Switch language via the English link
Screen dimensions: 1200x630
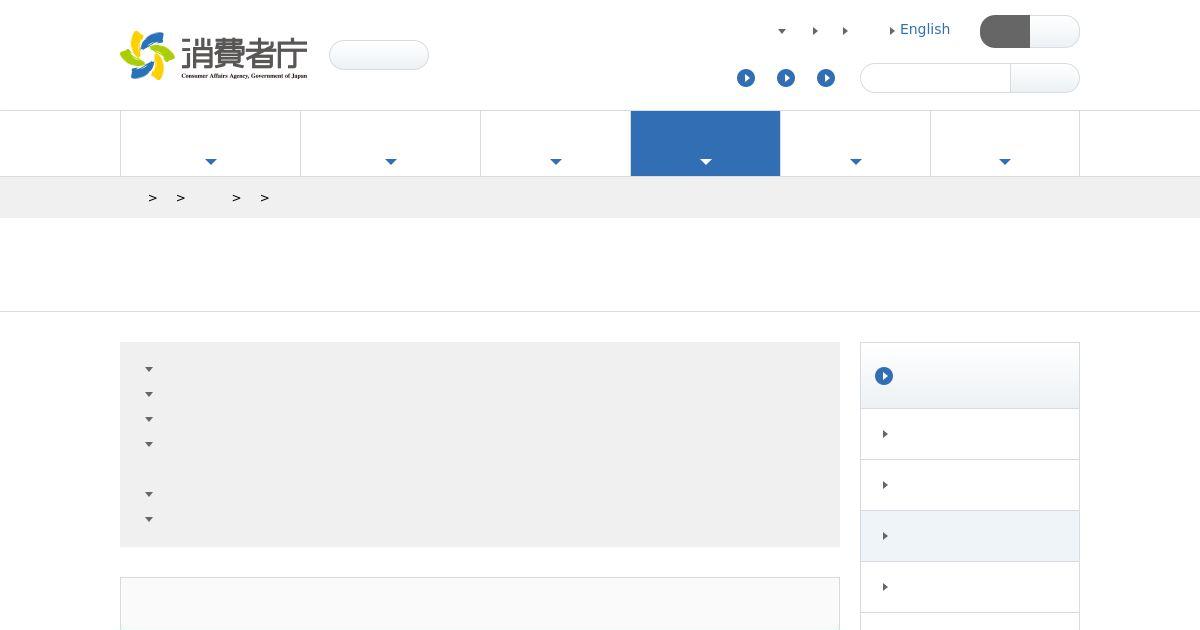click(925, 30)
